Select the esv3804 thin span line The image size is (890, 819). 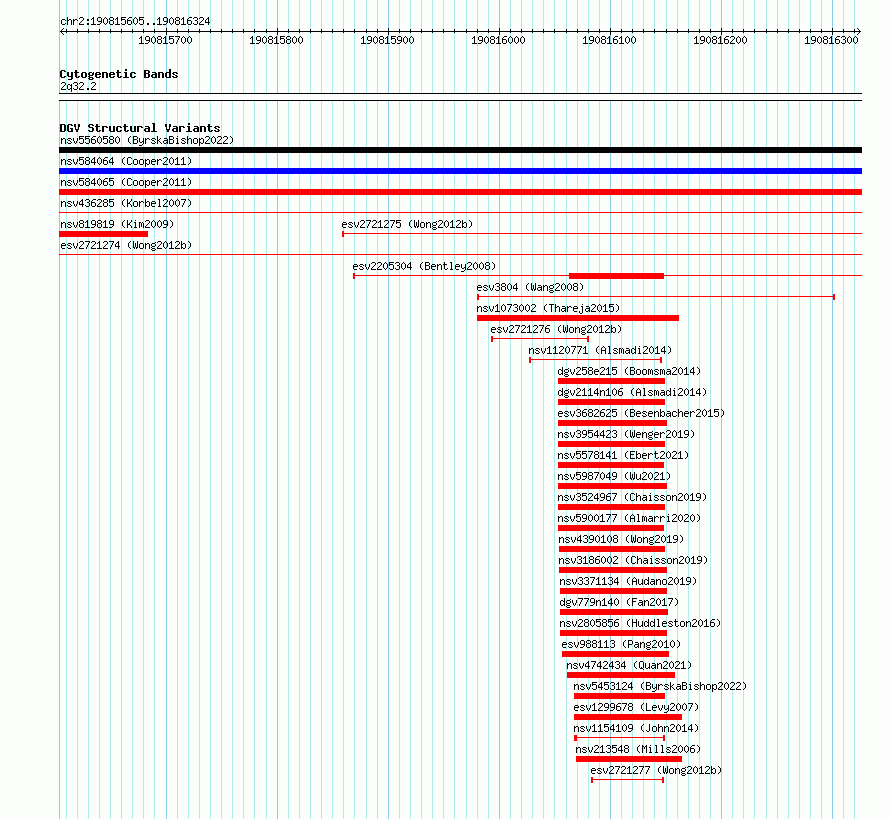pyautogui.click(x=656, y=297)
